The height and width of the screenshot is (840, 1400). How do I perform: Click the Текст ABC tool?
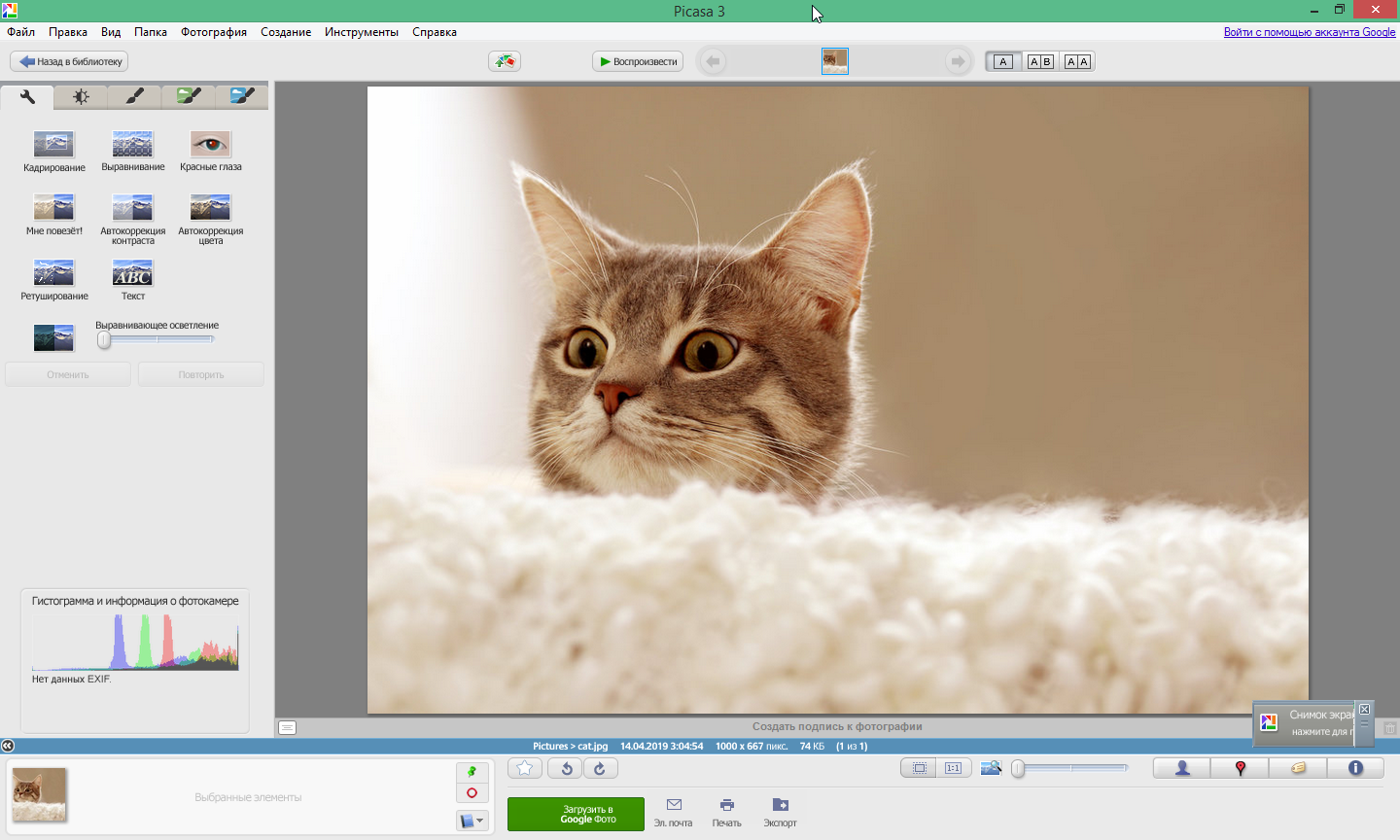click(132, 273)
